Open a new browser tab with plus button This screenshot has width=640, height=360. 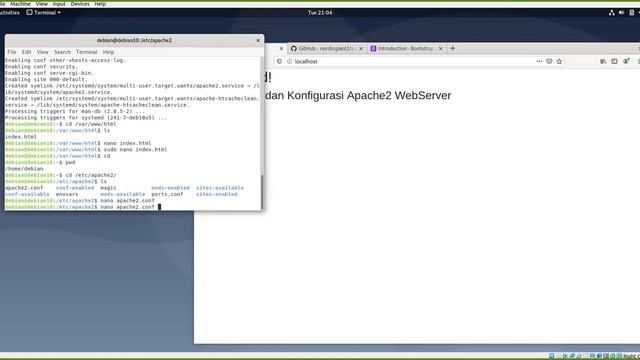pyautogui.click(x=452, y=48)
